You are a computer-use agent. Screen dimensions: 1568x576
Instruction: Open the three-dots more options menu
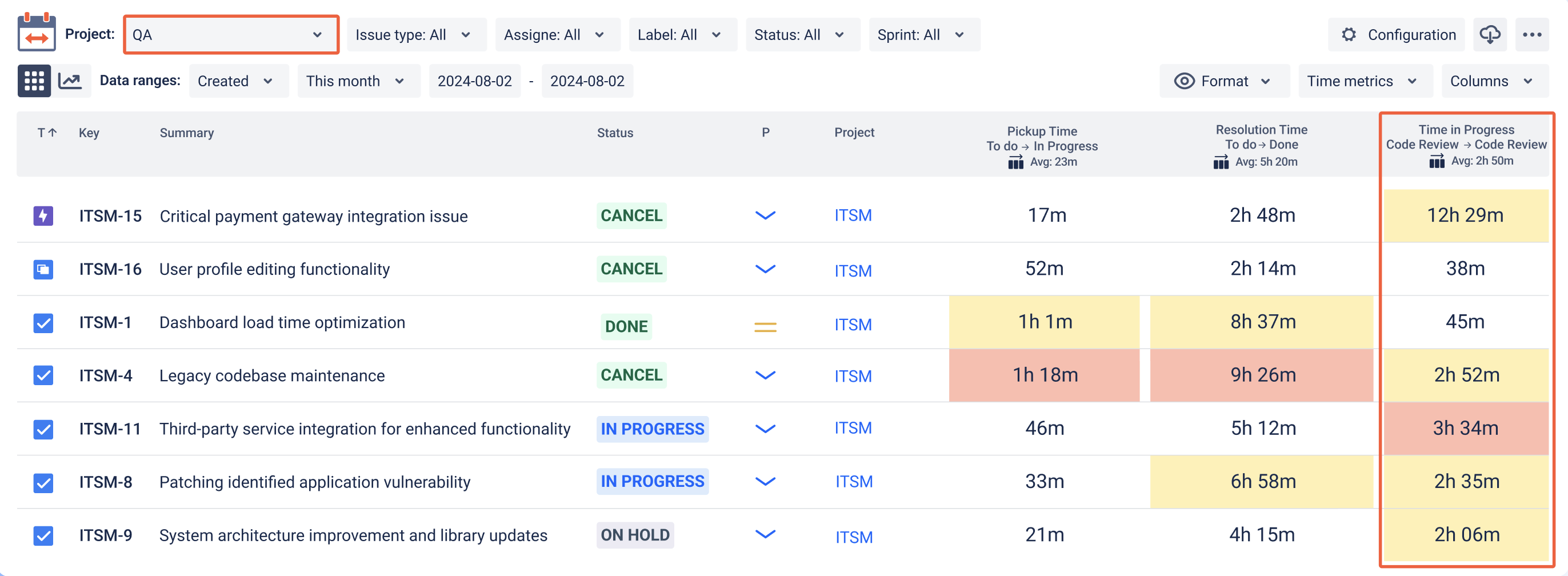pyautogui.click(x=1531, y=35)
